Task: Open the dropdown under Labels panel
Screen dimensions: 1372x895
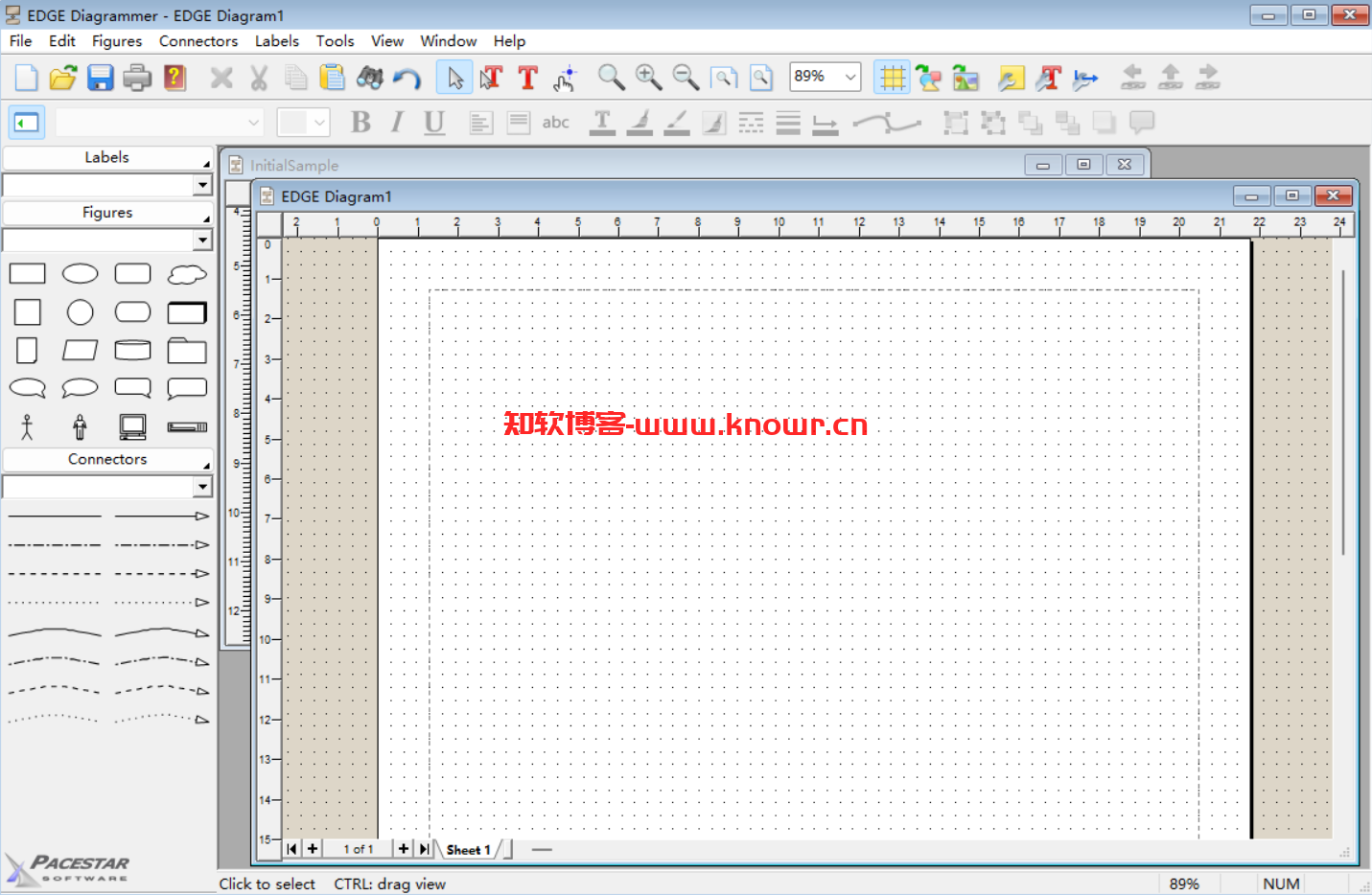Action: pyautogui.click(x=202, y=185)
